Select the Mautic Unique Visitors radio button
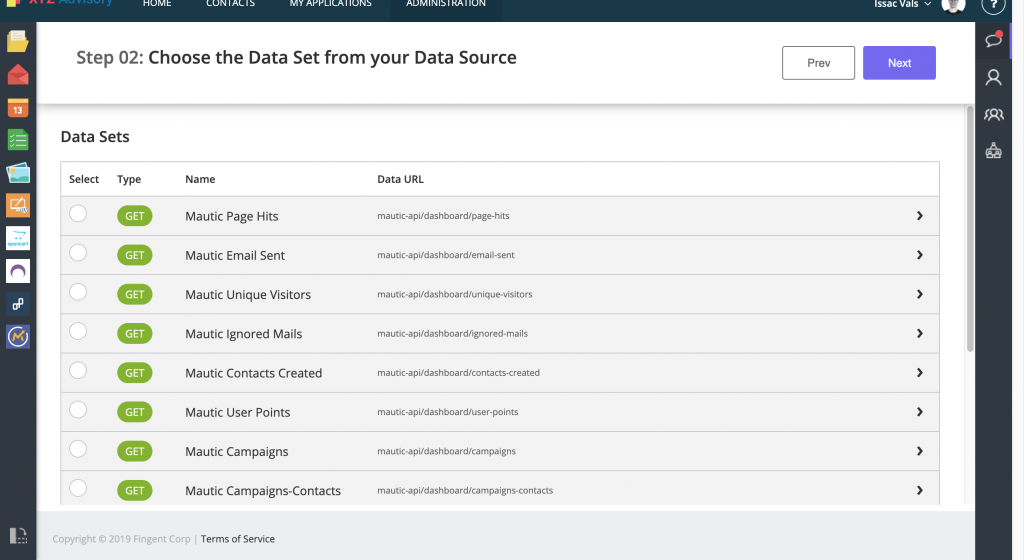Screen dimensions: 1024x560 pos(78,292)
